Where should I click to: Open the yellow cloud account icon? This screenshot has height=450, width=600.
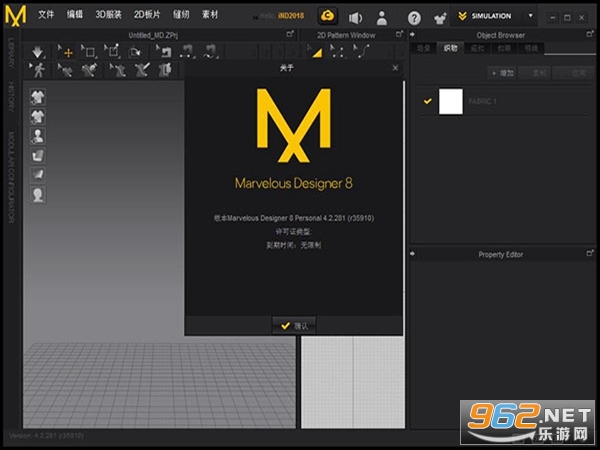click(328, 16)
